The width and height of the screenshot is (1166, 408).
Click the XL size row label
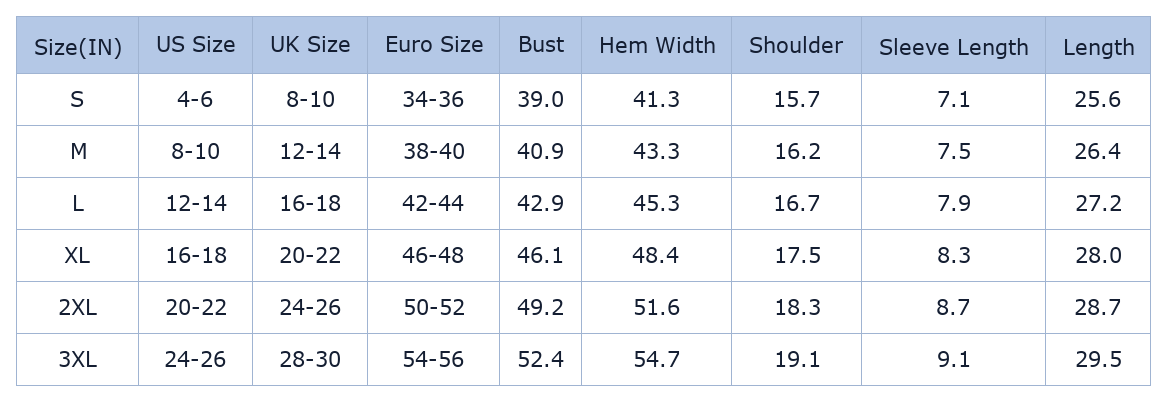(77, 256)
